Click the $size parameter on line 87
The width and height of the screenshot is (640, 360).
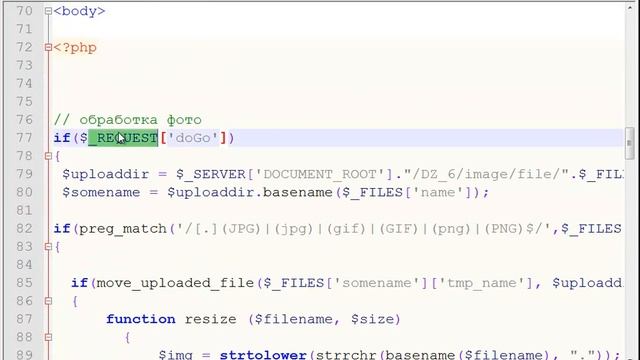[372, 319]
